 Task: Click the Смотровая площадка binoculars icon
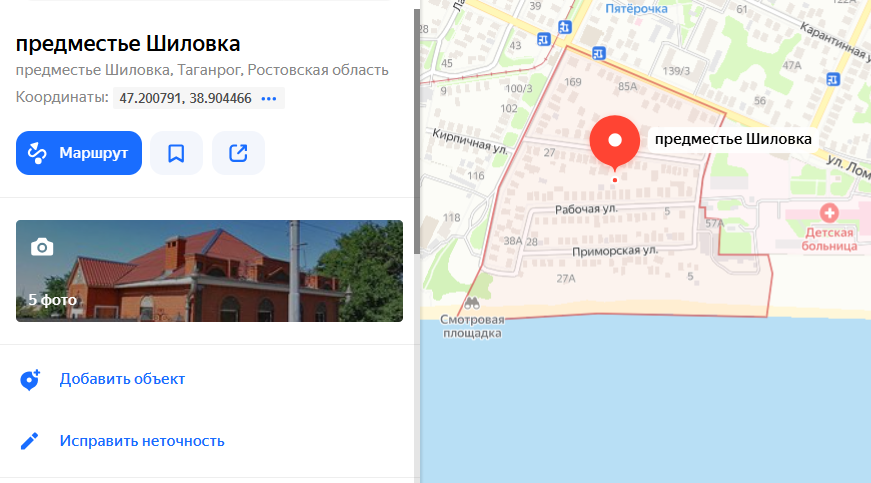point(472,303)
